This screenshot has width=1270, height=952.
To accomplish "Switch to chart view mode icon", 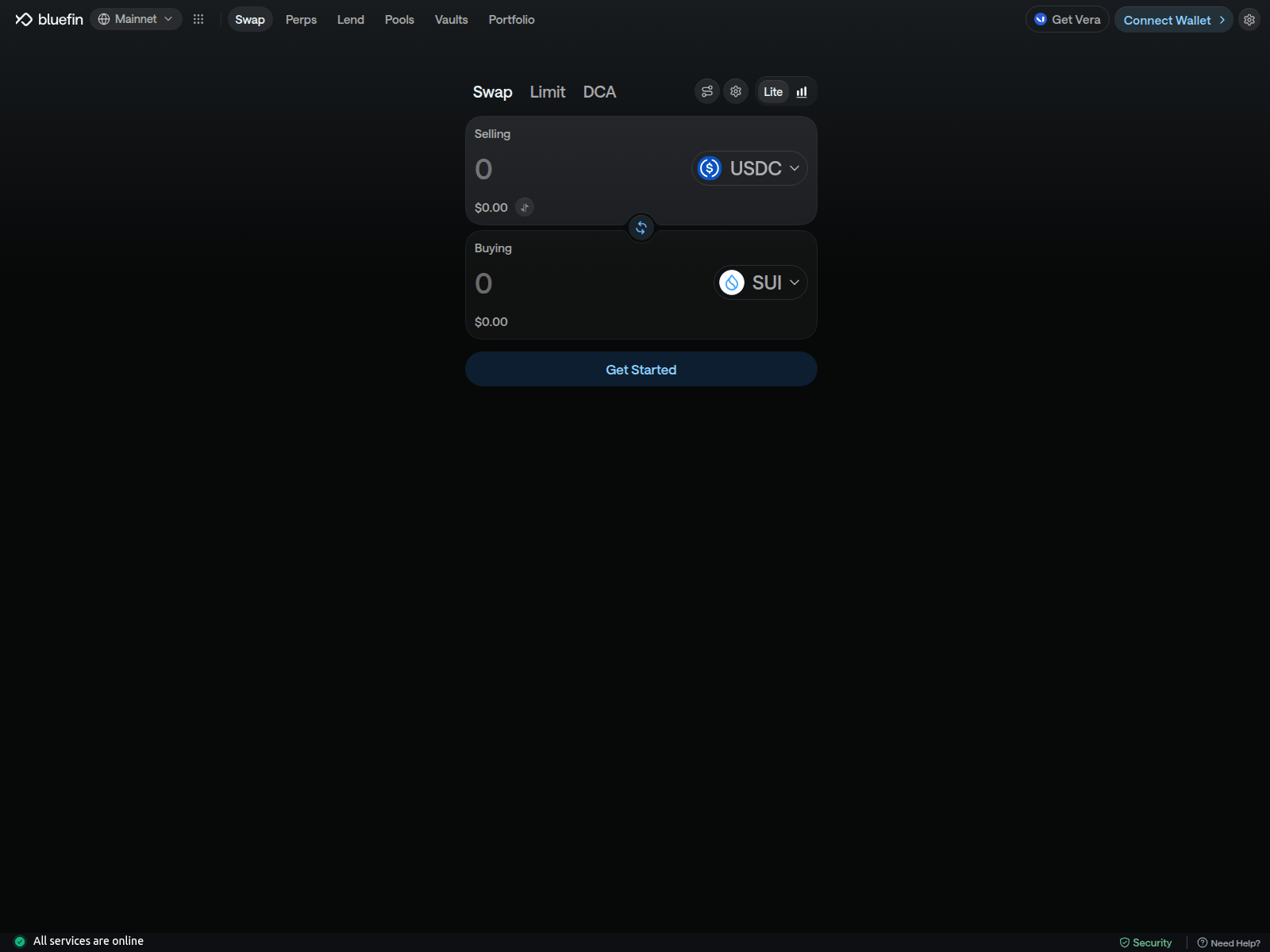I will tap(802, 92).
